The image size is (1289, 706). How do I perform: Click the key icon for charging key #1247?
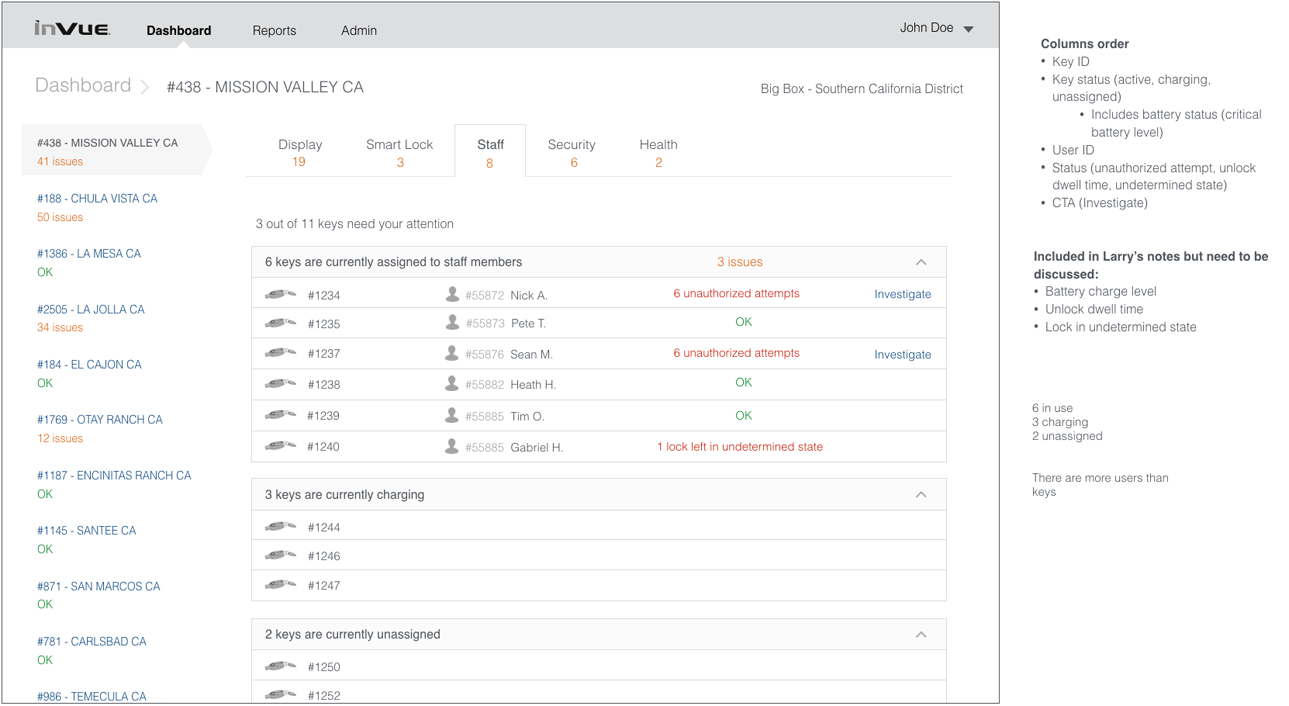pos(280,585)
